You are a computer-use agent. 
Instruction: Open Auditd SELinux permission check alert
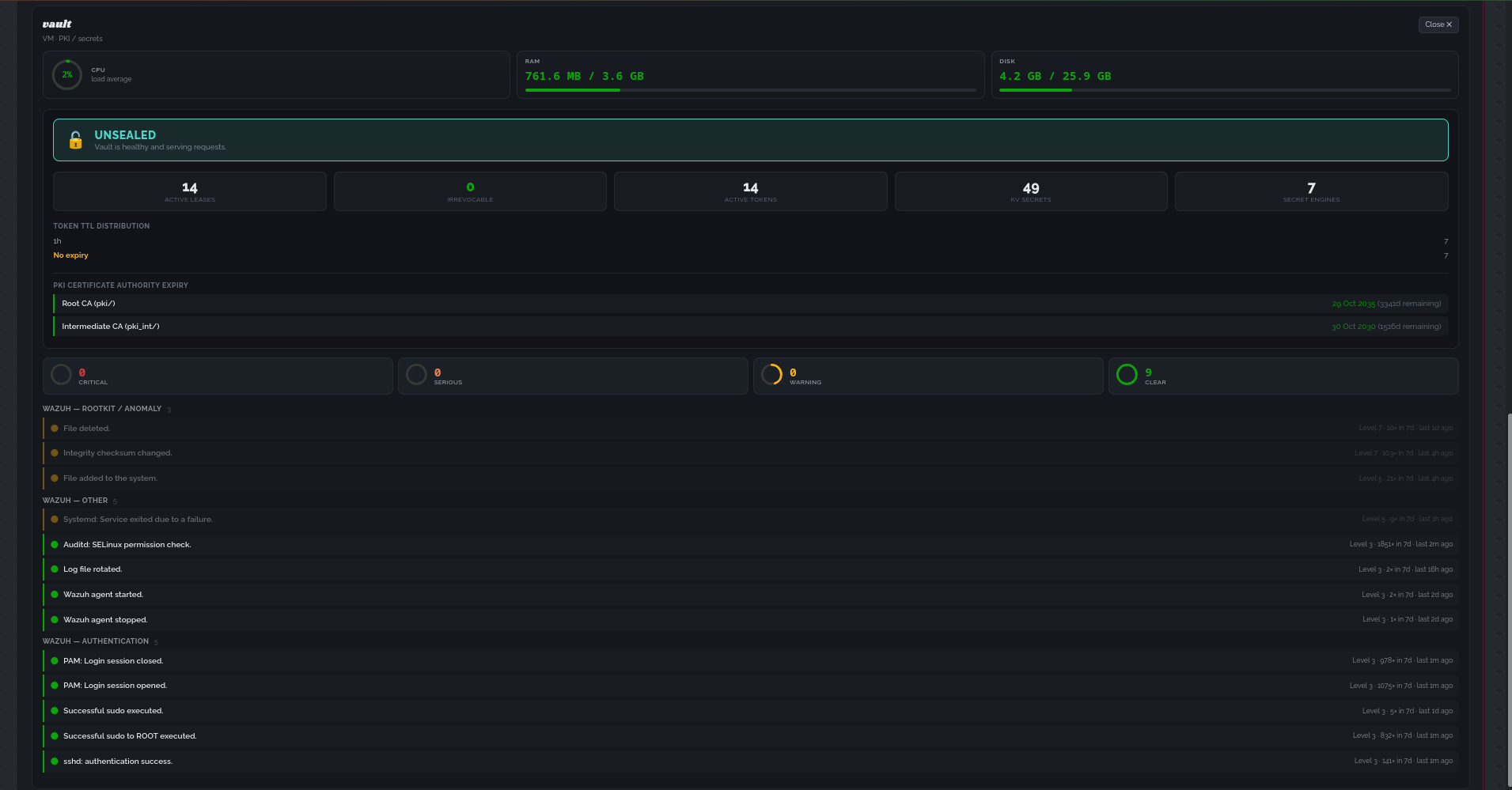750,545
